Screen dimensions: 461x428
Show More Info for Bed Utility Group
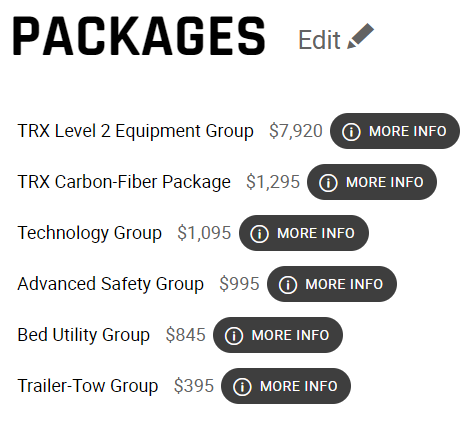pos(278,335)
